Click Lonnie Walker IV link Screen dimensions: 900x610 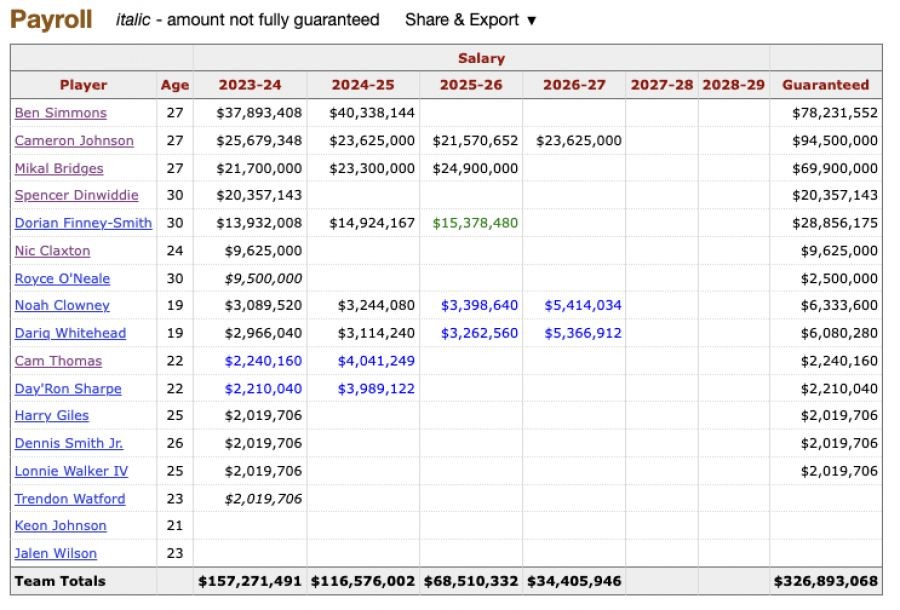pos(71,471)
